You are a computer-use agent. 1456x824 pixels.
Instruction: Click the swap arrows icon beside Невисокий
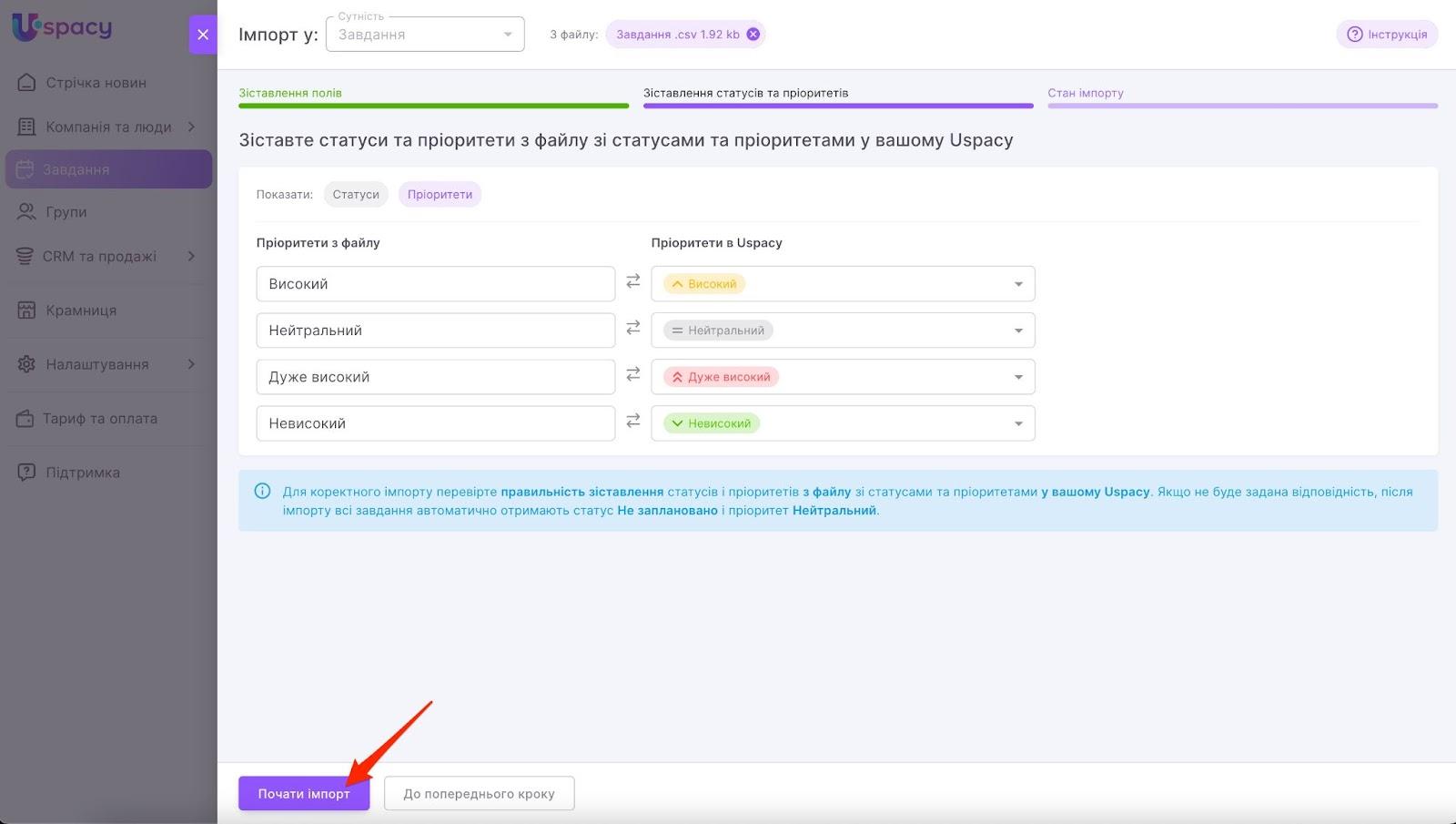[633, 422]
